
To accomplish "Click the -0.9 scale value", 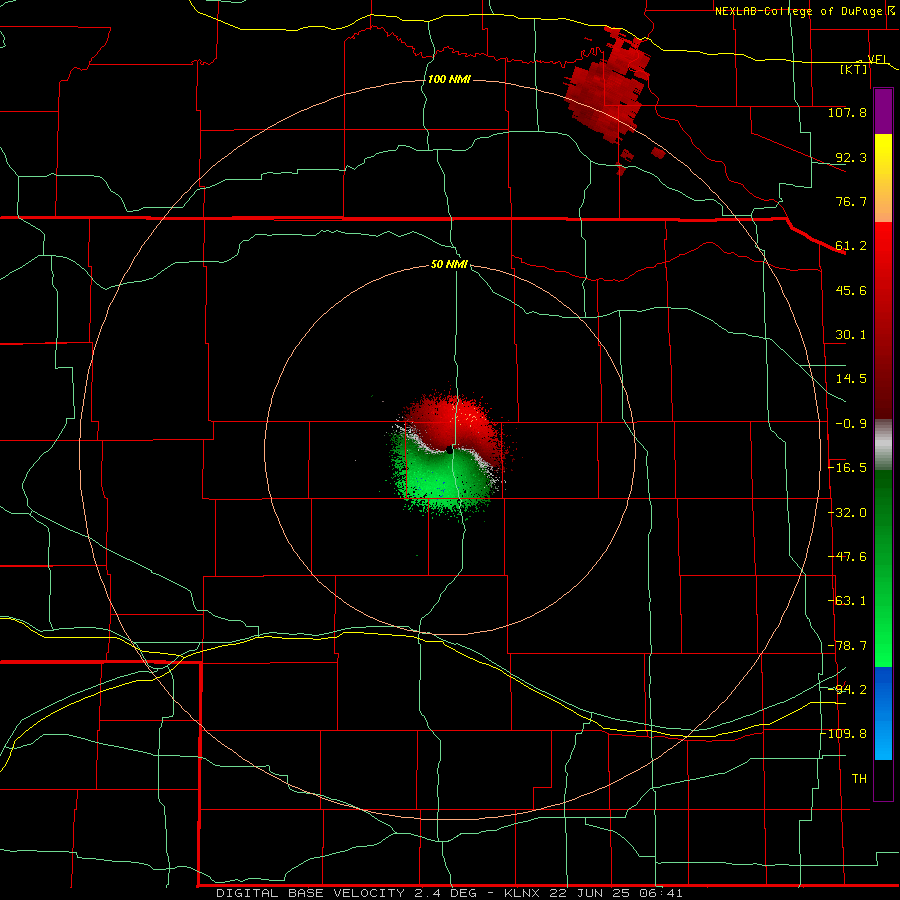I will tap(851, 424).
